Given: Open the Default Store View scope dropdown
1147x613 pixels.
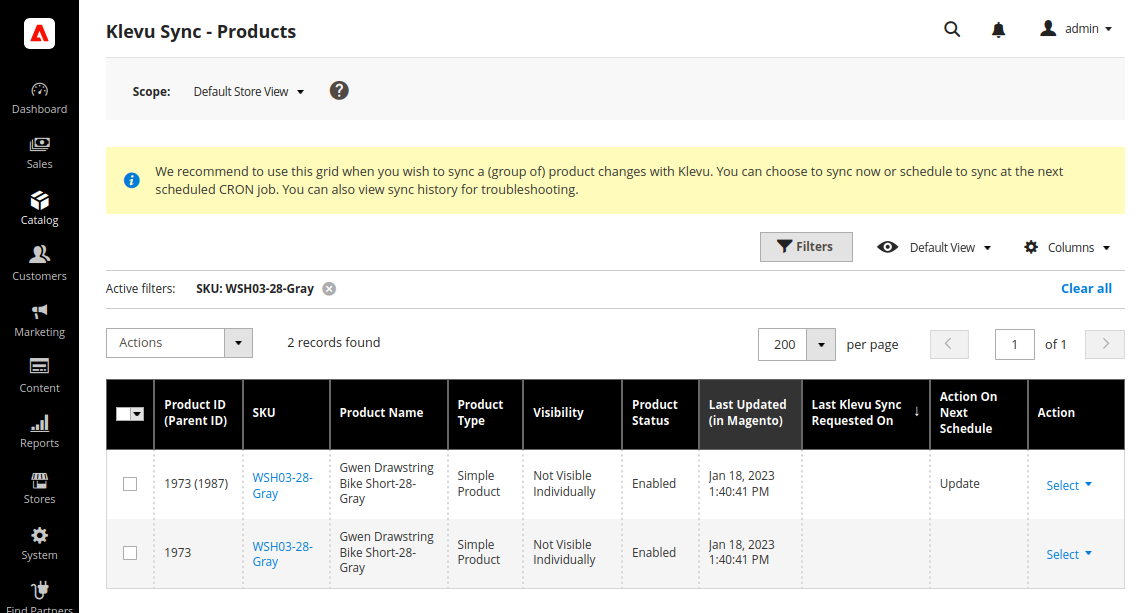Looking at the screenshot, I should pos(249,91).
